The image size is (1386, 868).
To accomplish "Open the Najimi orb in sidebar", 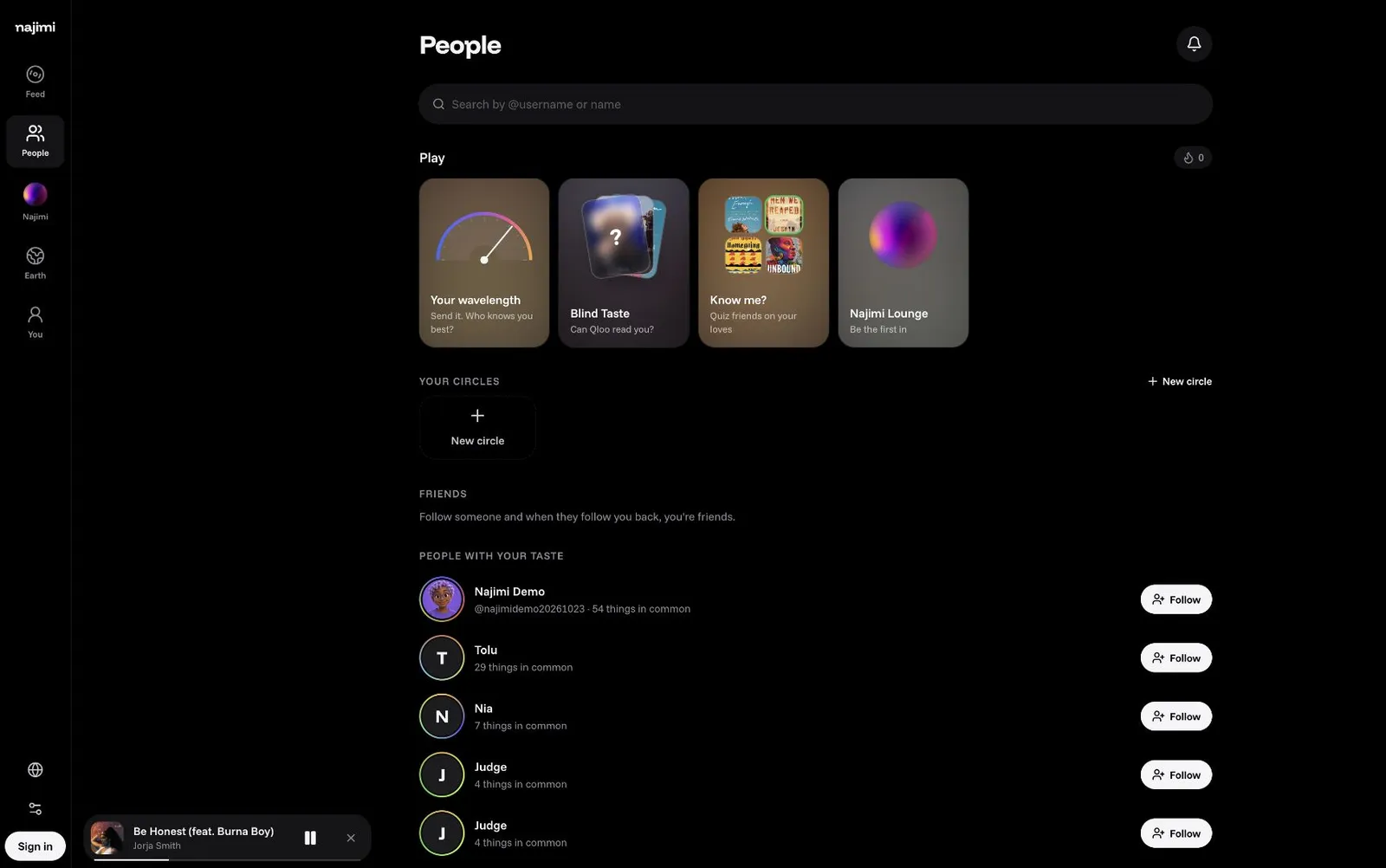I will tap(35, 201).
